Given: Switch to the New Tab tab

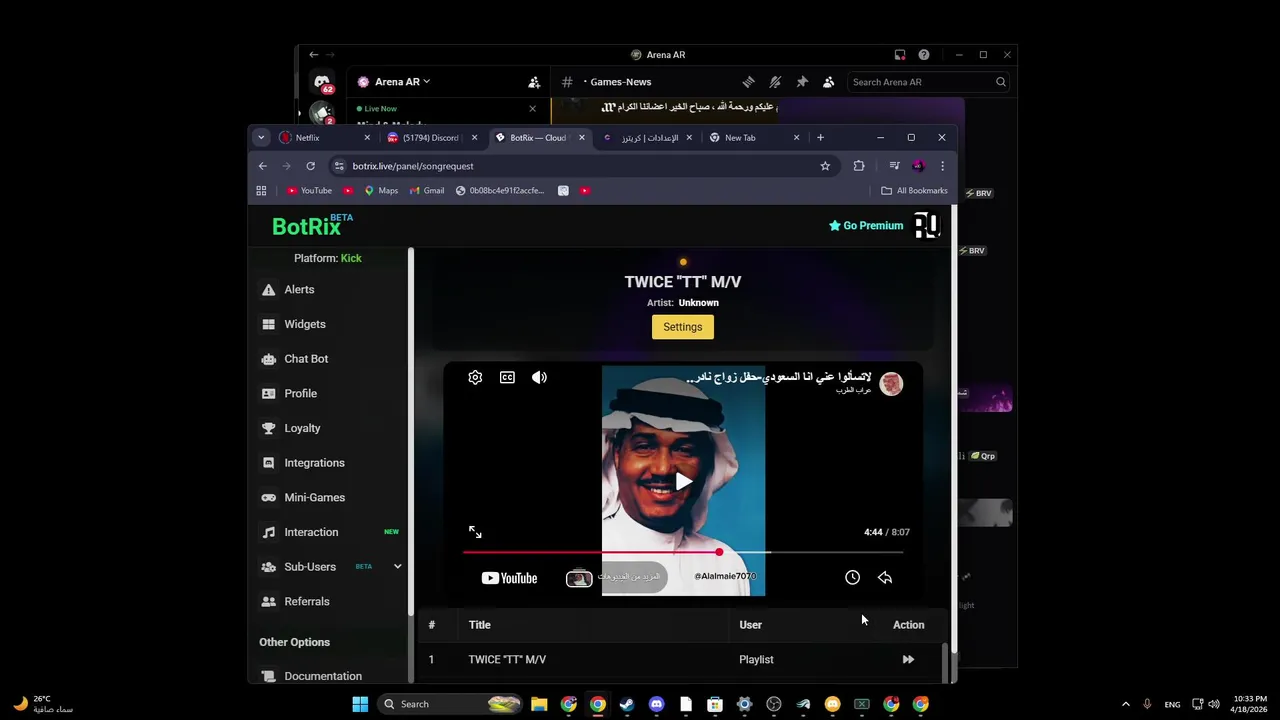Looking at the screenshot, I should click(754, 138).
